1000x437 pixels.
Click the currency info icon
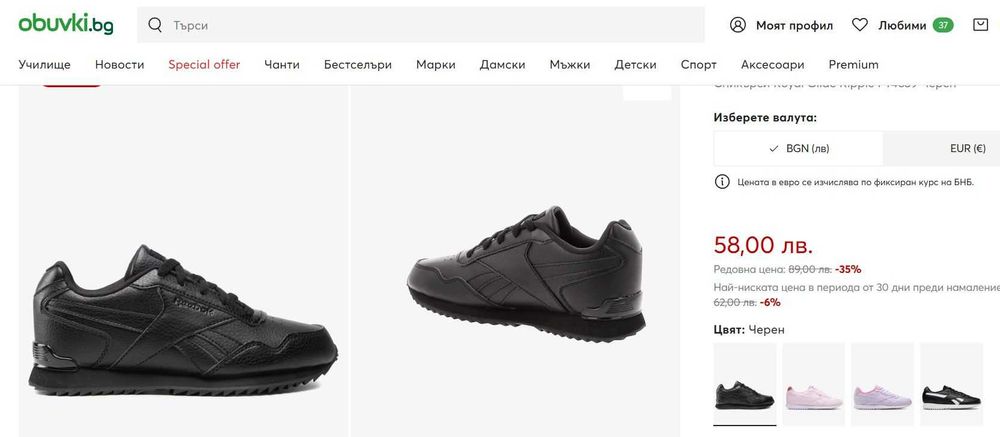click(x=722, y=182)
